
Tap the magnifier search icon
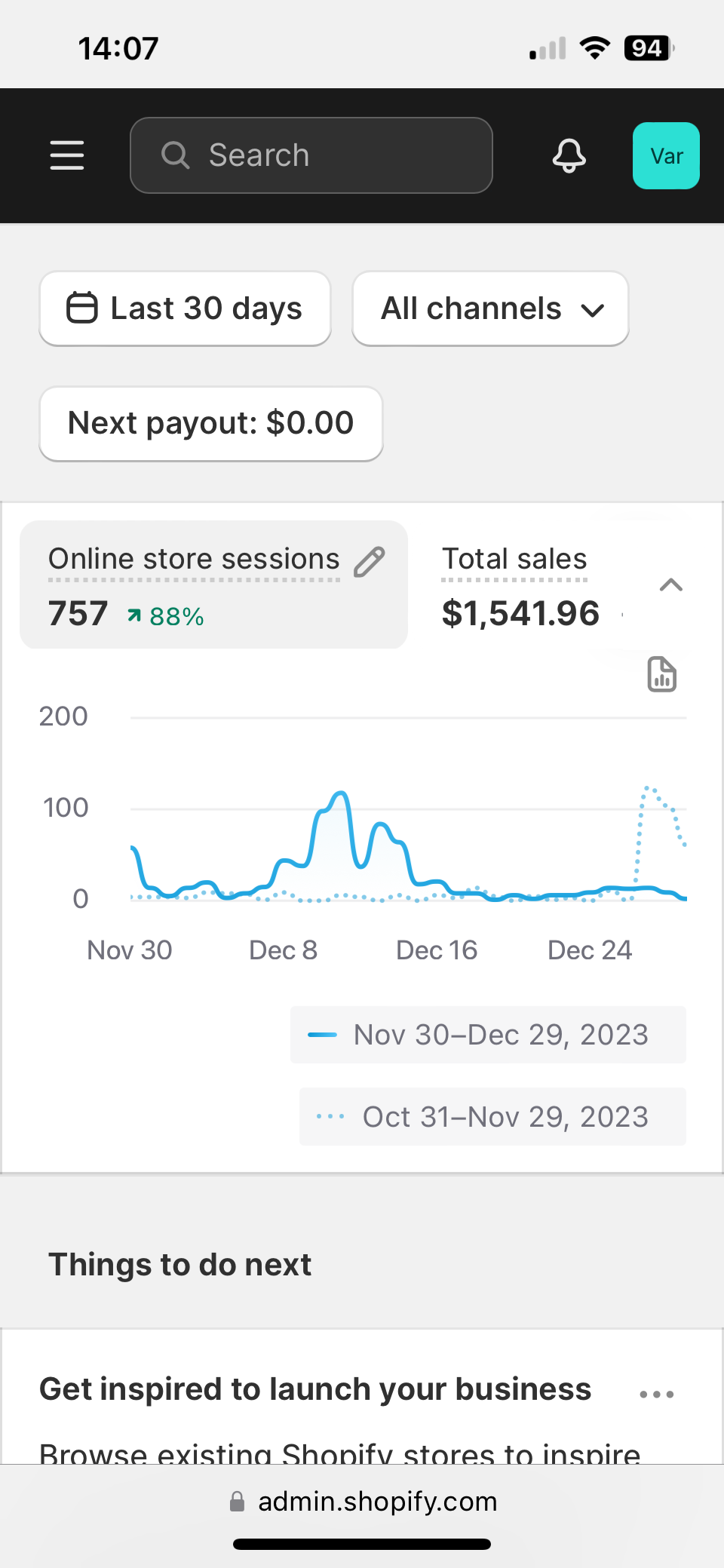(x=175, y=155)
